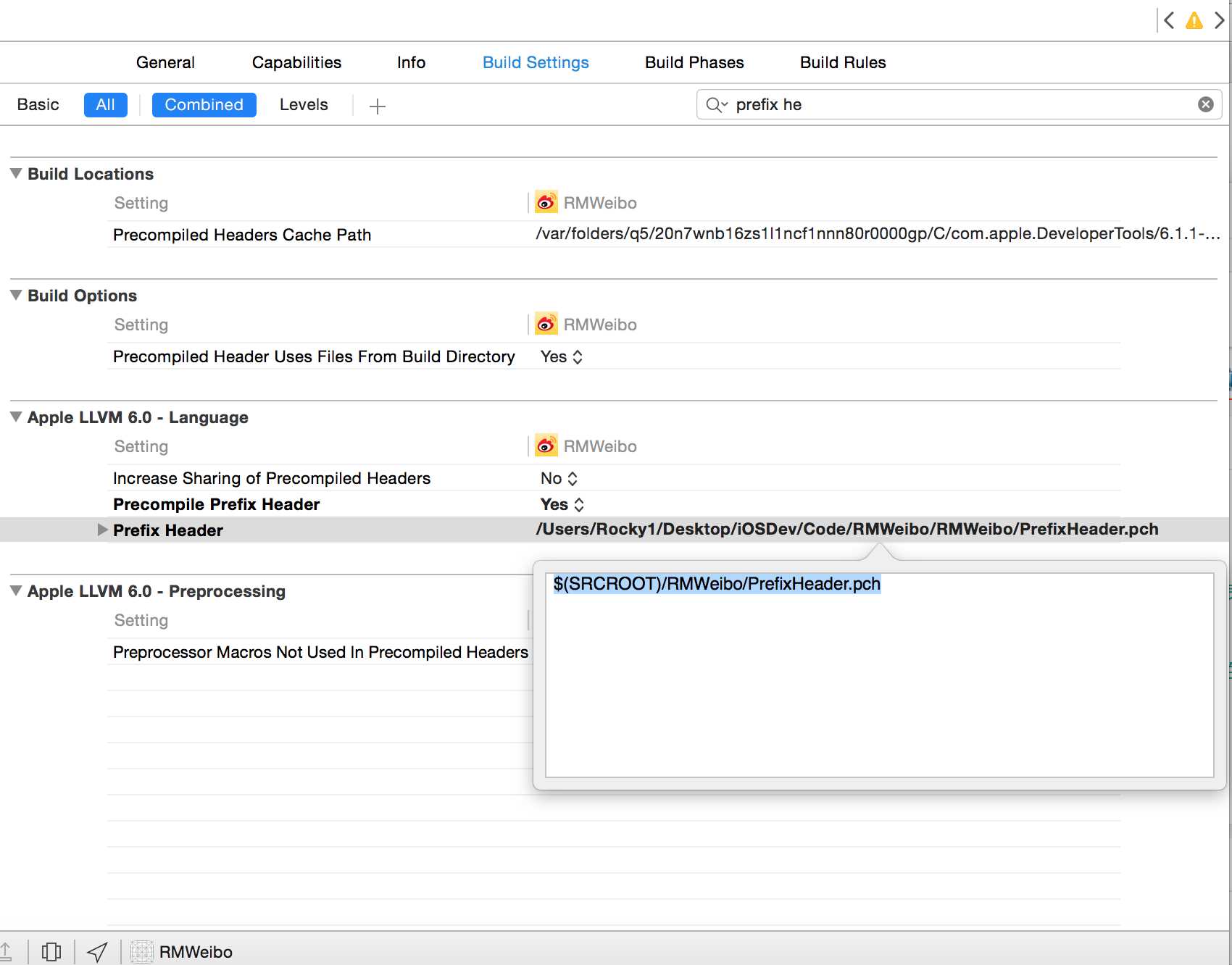Open Precompiled Header Uses Files Yes dropdown

[562, 356]
